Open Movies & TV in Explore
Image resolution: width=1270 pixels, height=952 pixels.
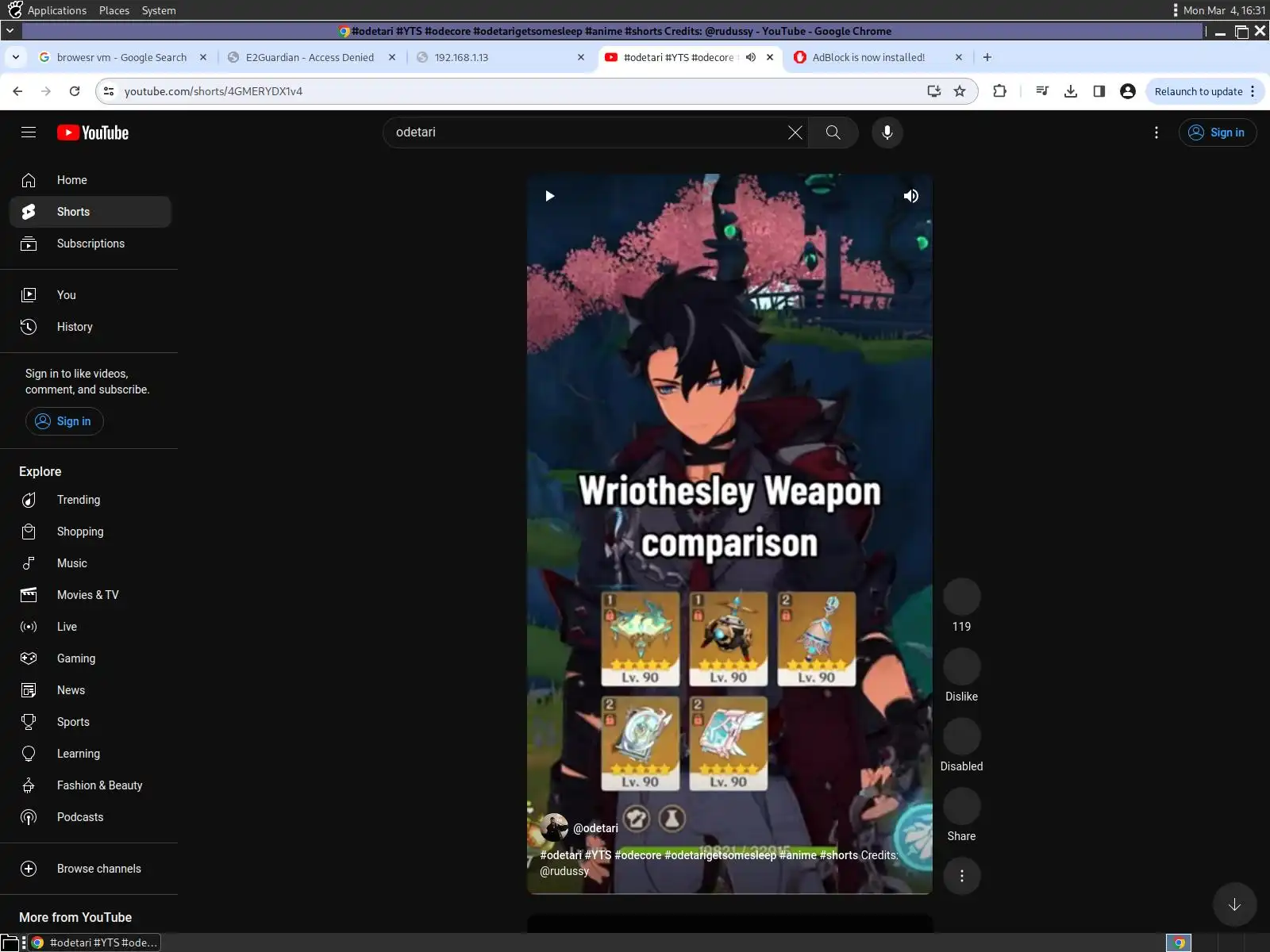[x=90, y=595]
